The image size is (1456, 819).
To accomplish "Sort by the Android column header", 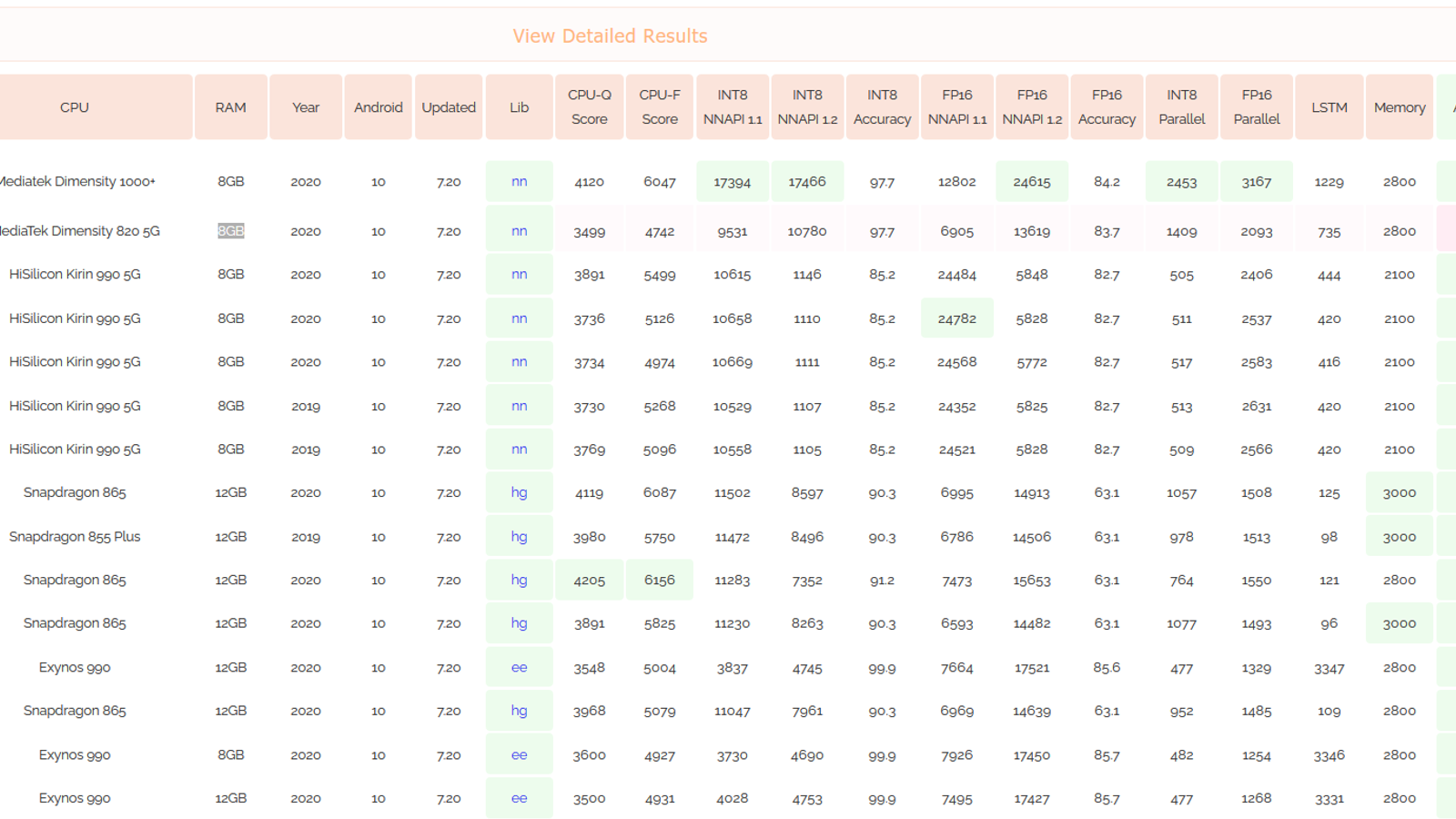I will pyautogui.click(x=379, y=107).
